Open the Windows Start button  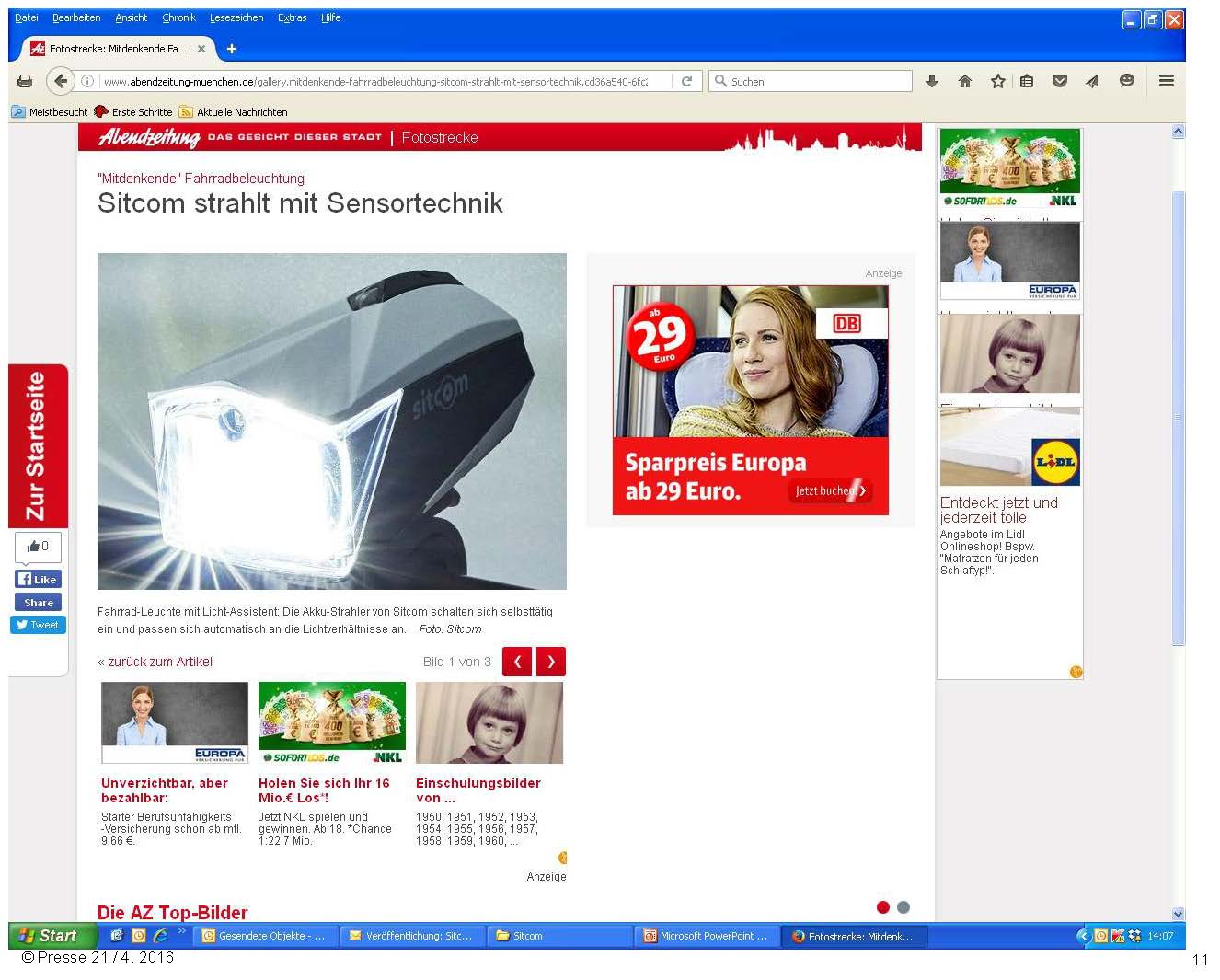[x=52, y=936]
